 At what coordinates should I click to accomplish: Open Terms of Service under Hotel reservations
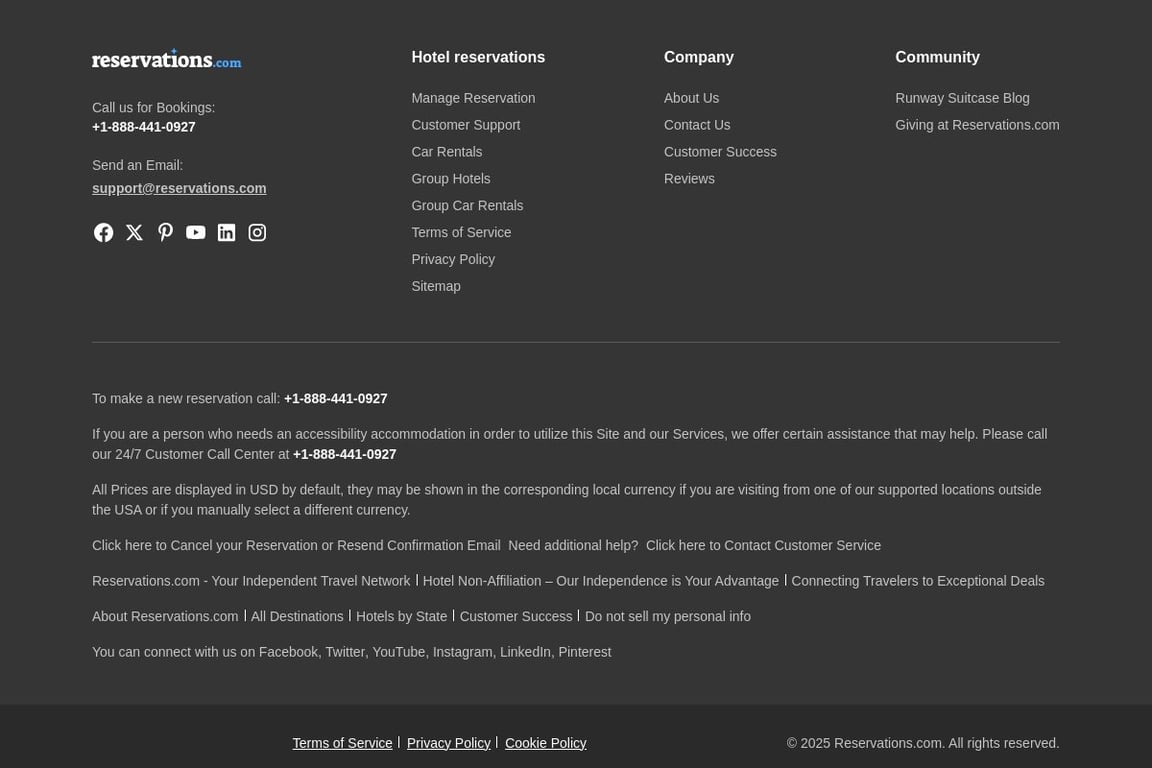tap(461, 232)
